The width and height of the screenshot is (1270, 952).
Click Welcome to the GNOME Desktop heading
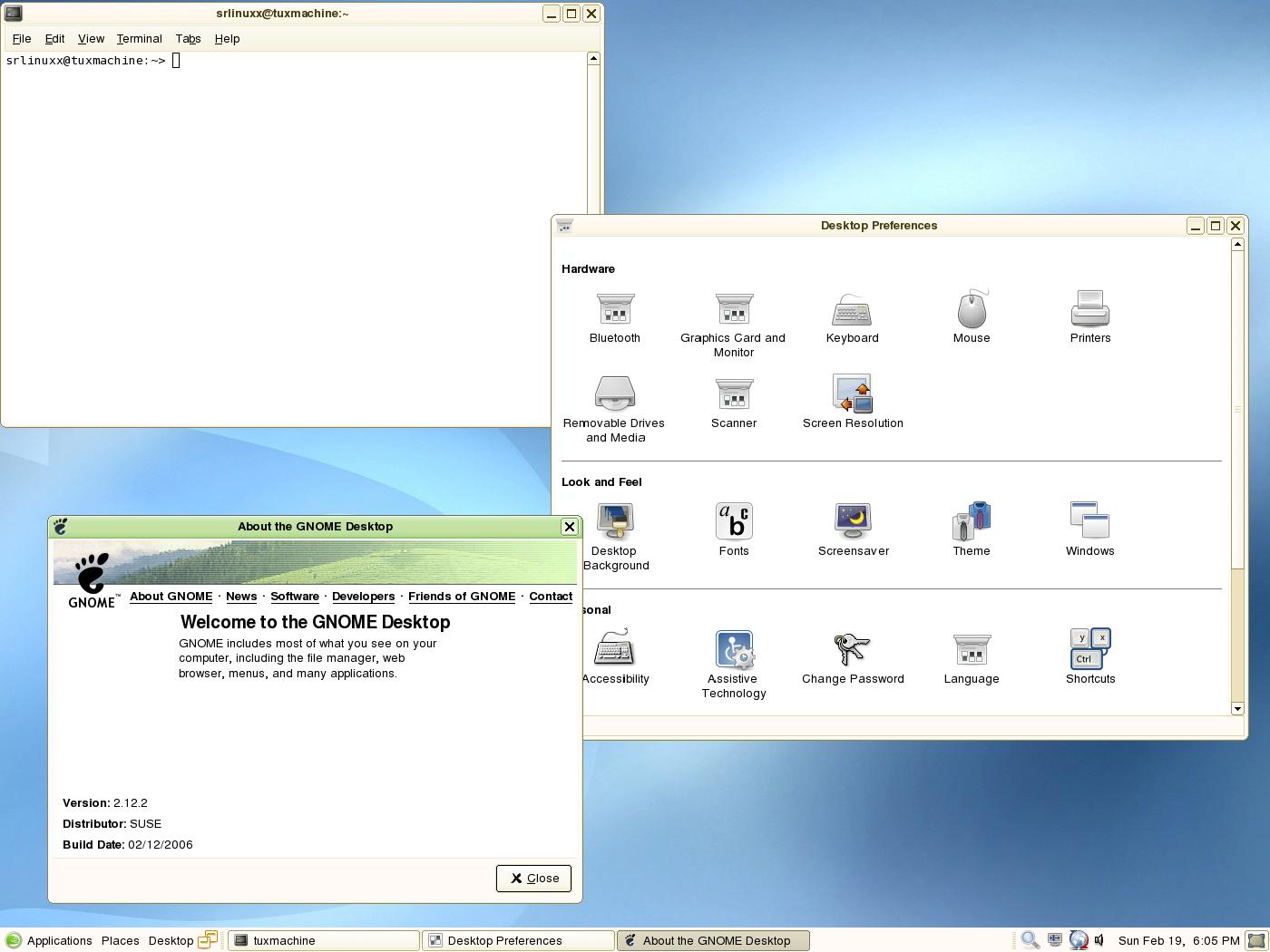[316, 622]
